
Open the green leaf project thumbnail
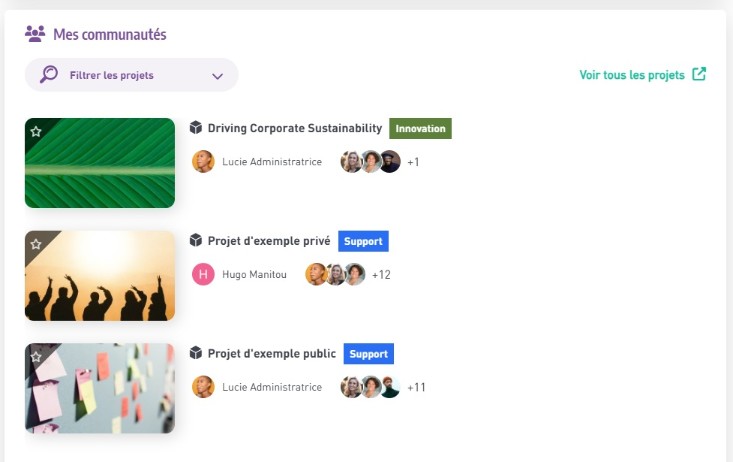(x=100, y=163)
